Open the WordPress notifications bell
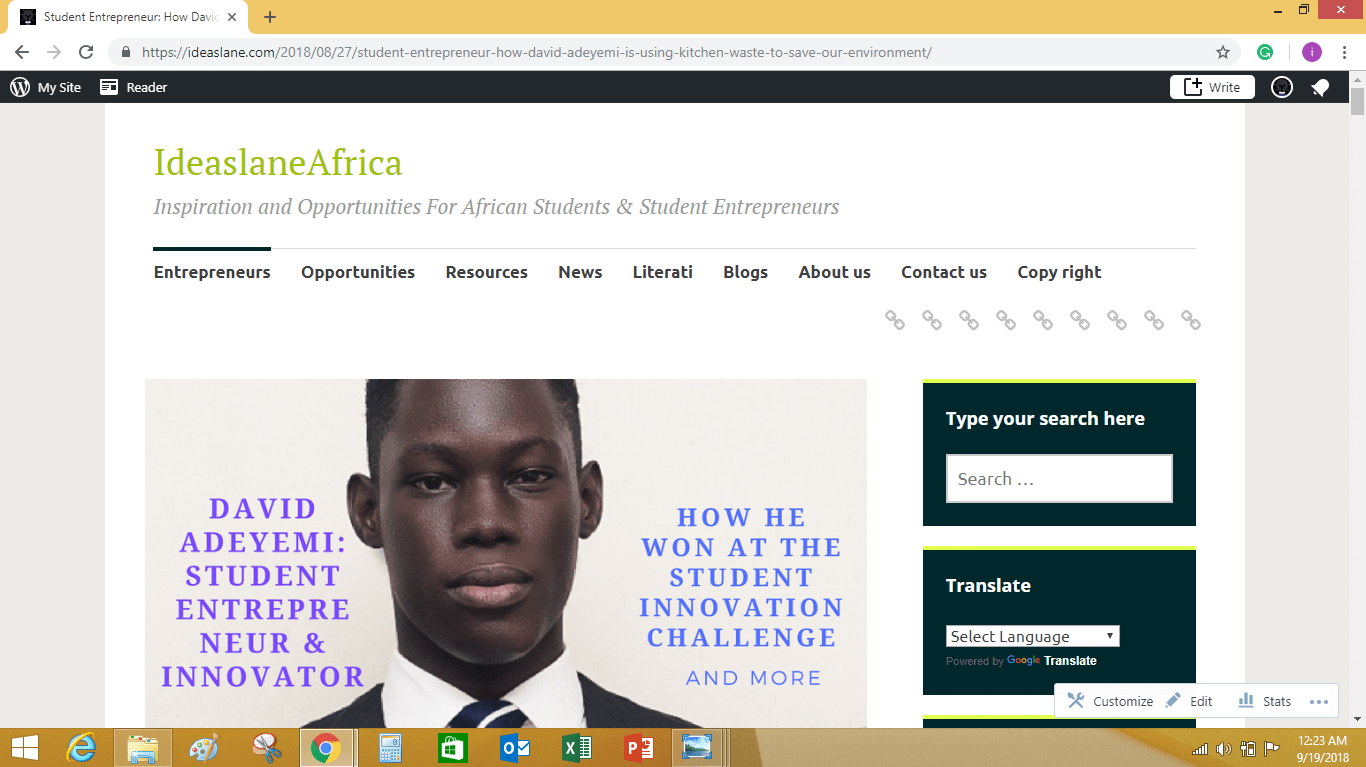1366x767 pixels. pyautogui.click(x=1320, y=87)
